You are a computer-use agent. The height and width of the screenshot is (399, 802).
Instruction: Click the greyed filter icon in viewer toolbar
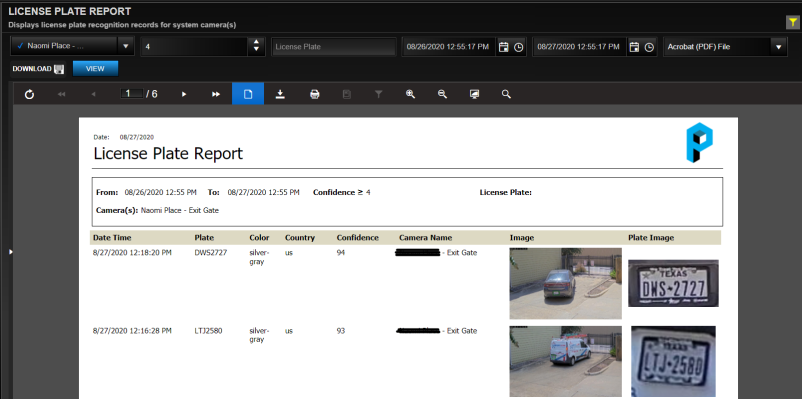[378, 94]
